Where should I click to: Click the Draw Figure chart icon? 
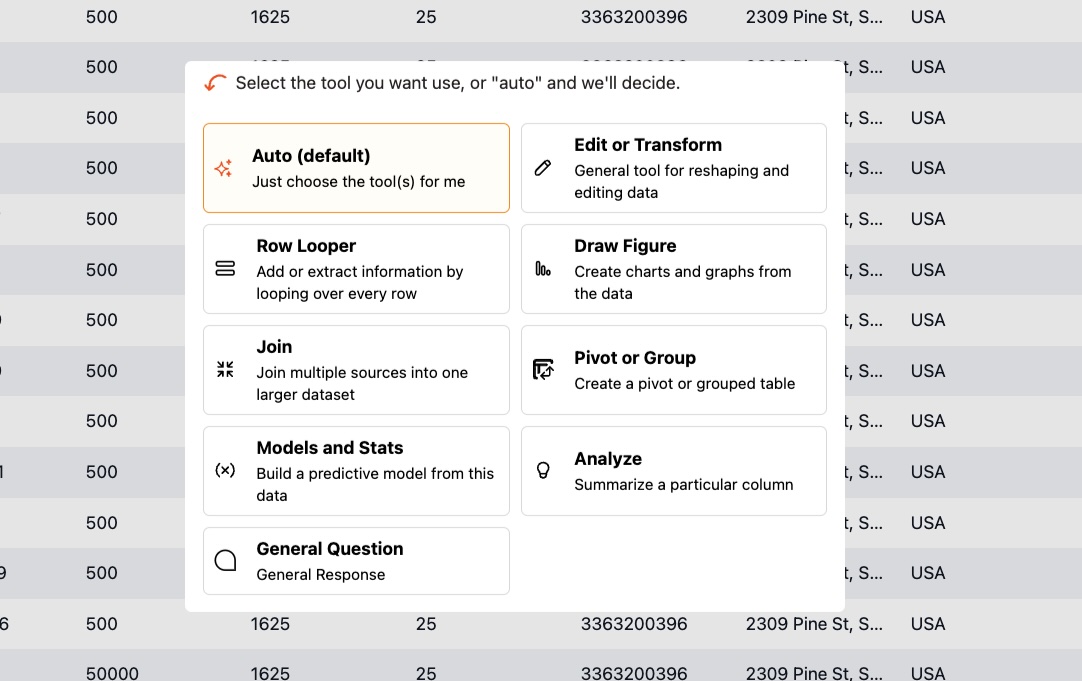(543, 269)
